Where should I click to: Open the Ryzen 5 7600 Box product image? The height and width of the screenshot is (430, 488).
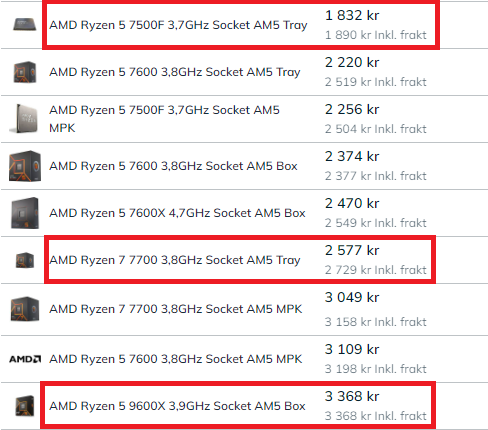coord(25,166)
